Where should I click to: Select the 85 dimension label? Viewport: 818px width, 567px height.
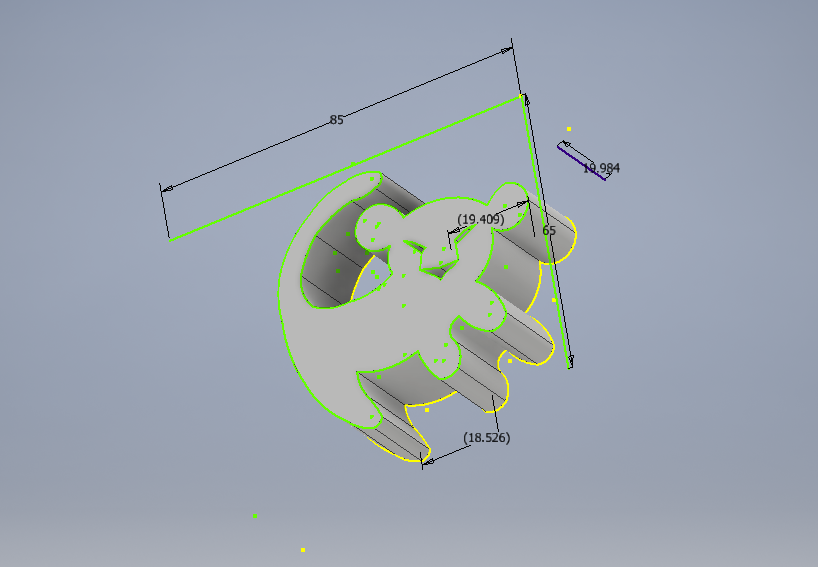pos(336,120)
